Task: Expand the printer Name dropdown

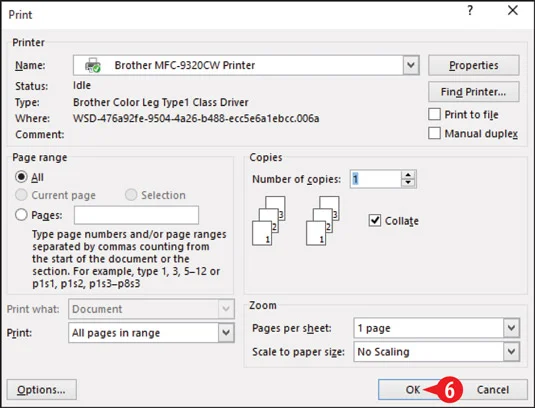Action: click(411, 65)
